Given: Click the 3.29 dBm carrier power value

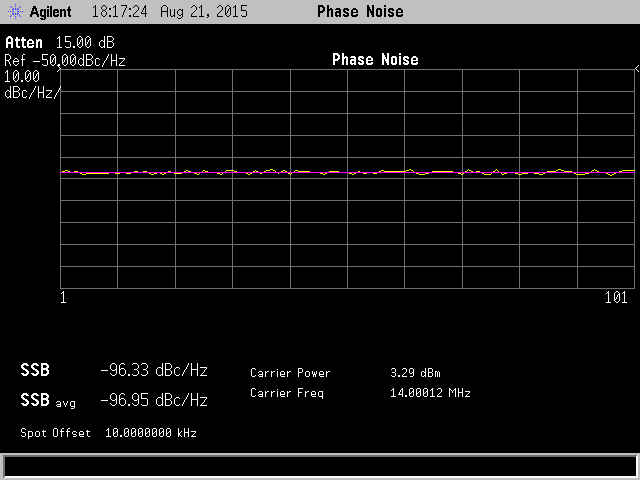Looking at the screenshot, I should pyautogui.click(x=415, y=373).
